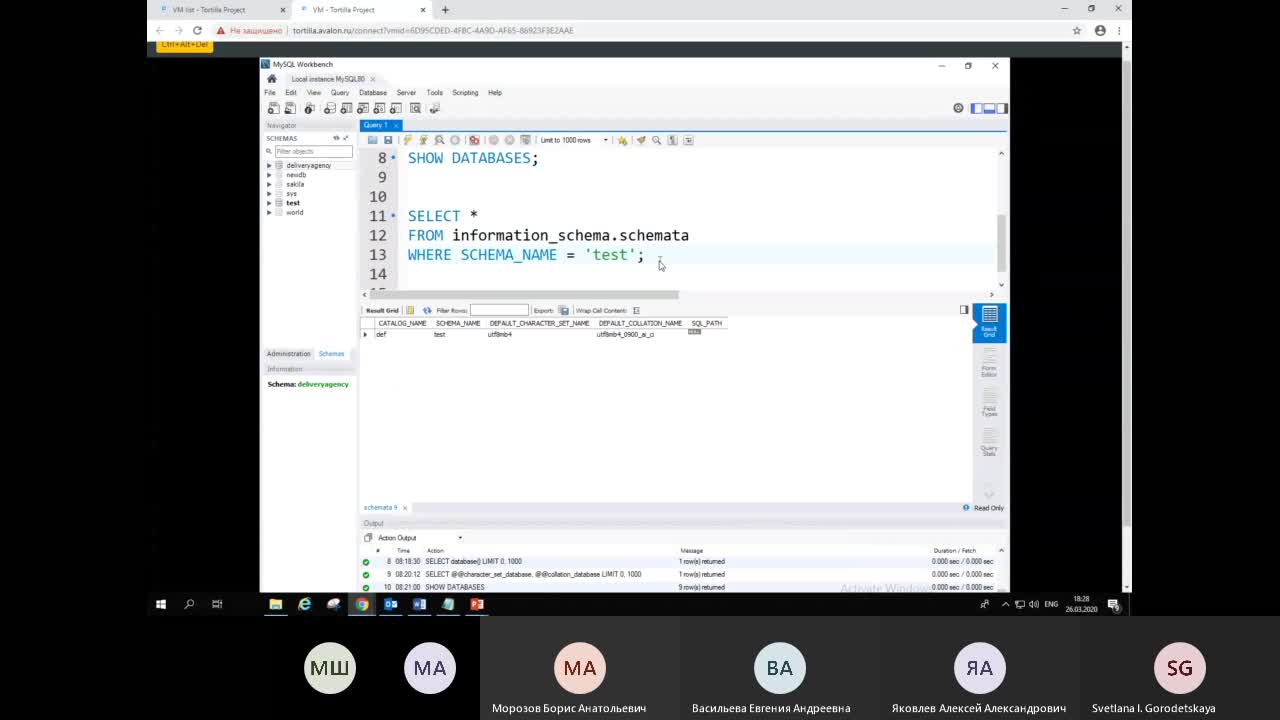The width and height of the screenshot is (1280, 720).
Task: Open the Field Types side panel
Action: pos(989,402)
